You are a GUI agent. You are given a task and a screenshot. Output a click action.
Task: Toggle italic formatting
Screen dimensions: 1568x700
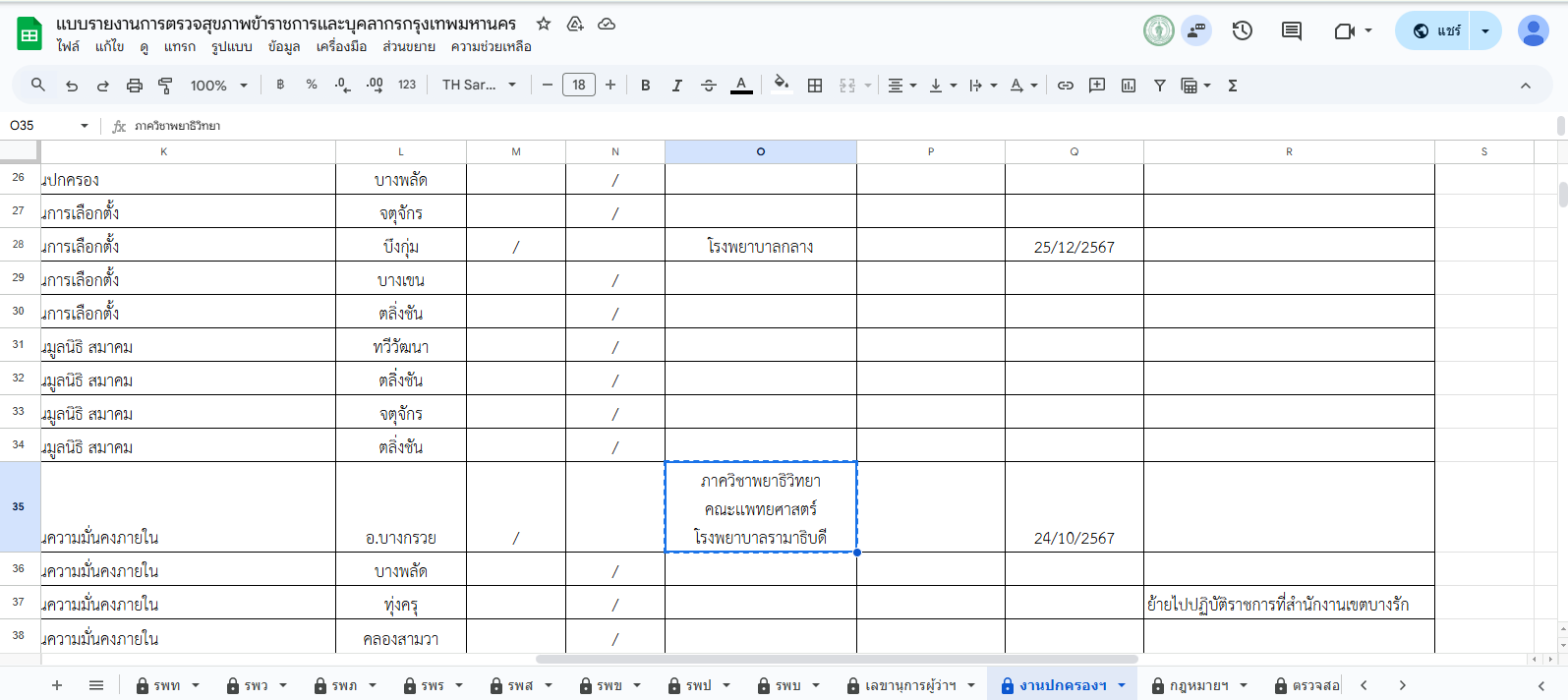677,86
